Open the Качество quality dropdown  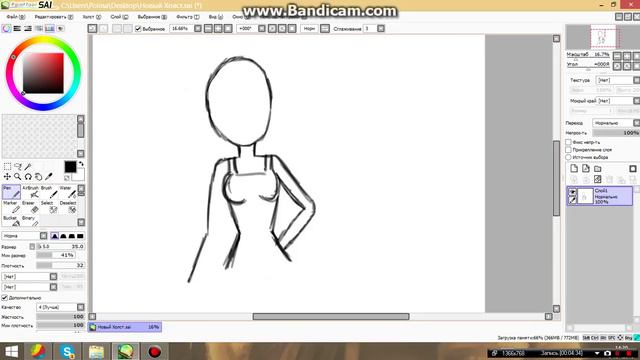click(60, 307)
